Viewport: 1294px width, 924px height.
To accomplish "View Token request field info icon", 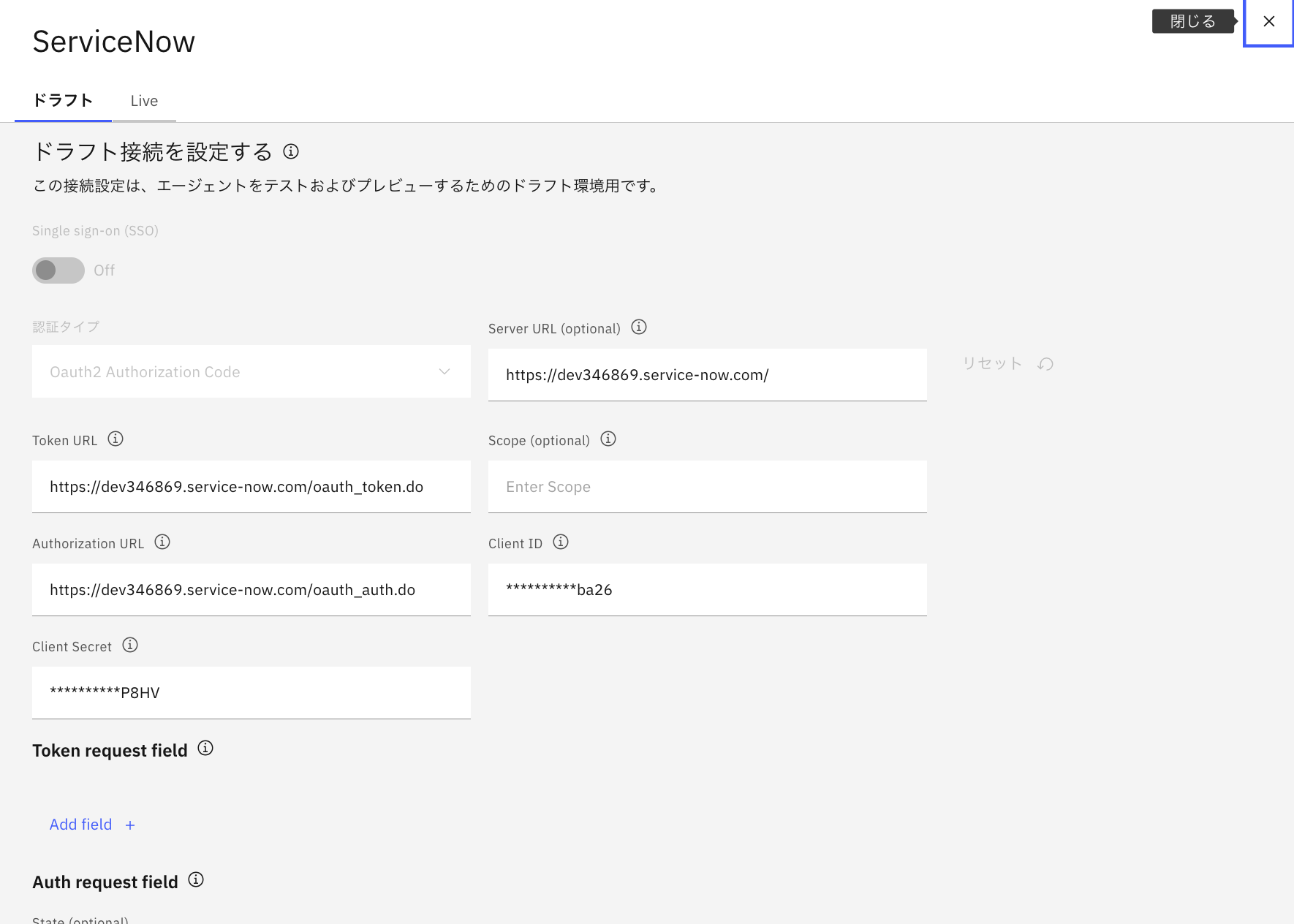I will tap(205, 748).
